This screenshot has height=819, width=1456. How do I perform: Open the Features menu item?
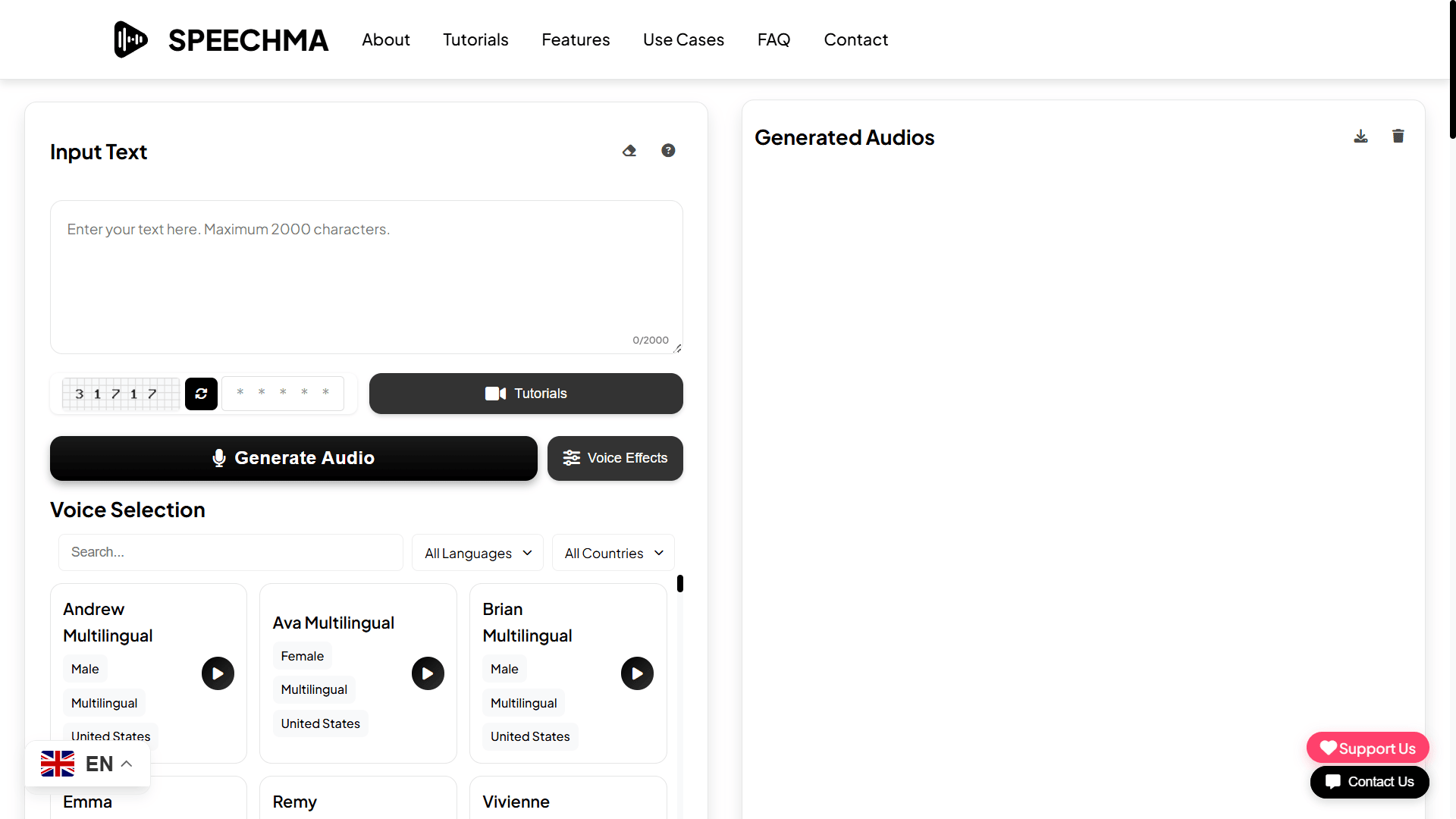coord(576,39)
